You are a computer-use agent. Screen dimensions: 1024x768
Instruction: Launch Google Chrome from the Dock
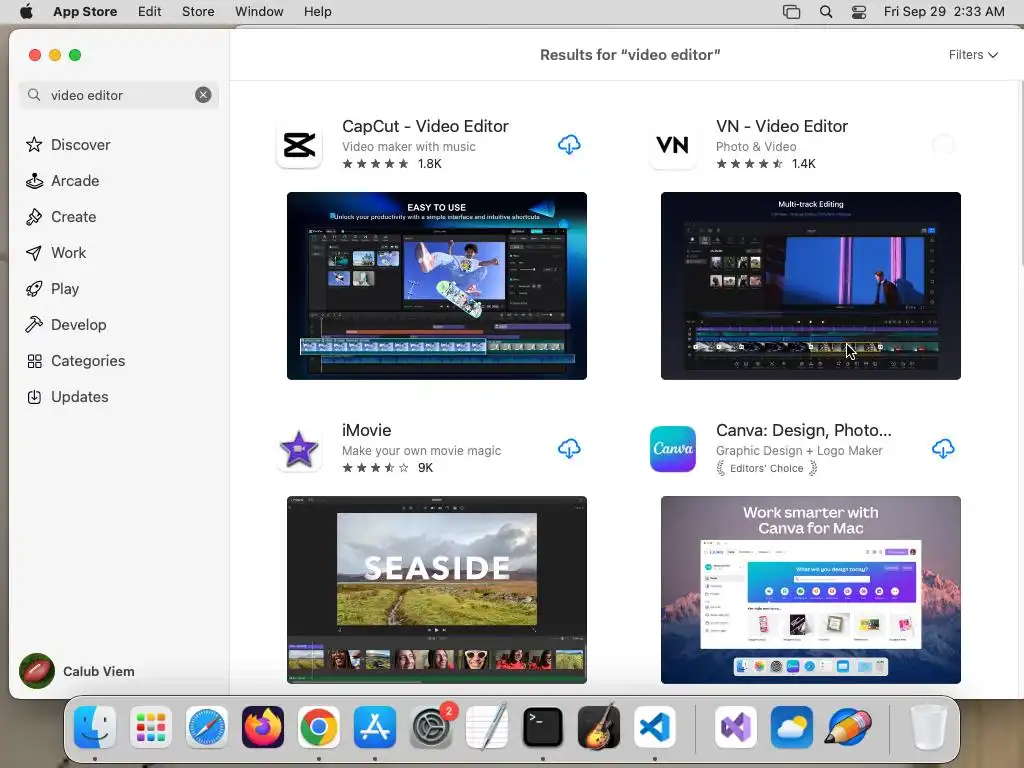(x=319, y=727)
